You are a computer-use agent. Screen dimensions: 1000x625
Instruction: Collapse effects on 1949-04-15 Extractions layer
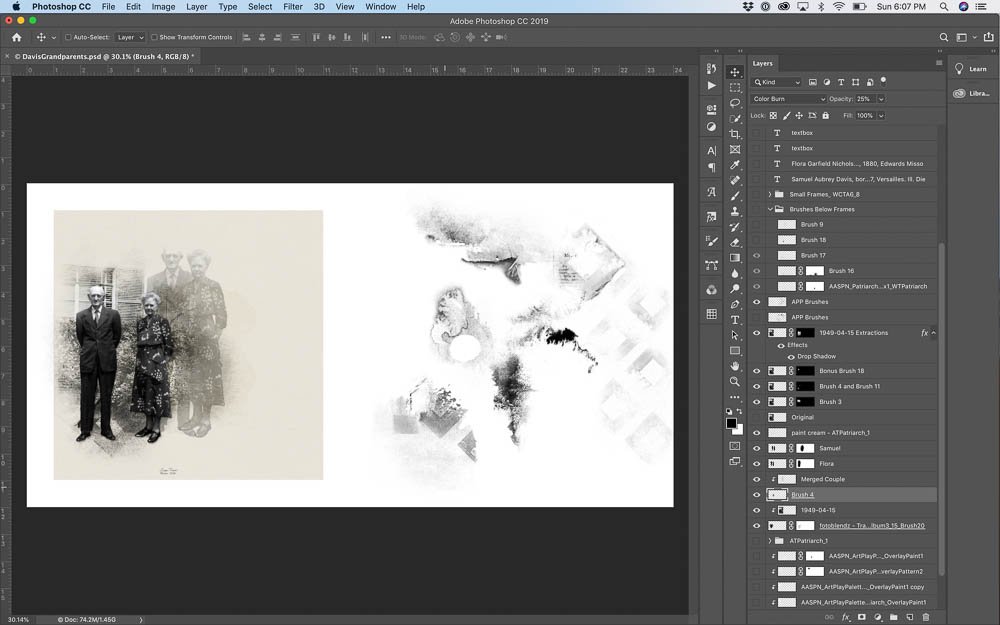[933, 332]
